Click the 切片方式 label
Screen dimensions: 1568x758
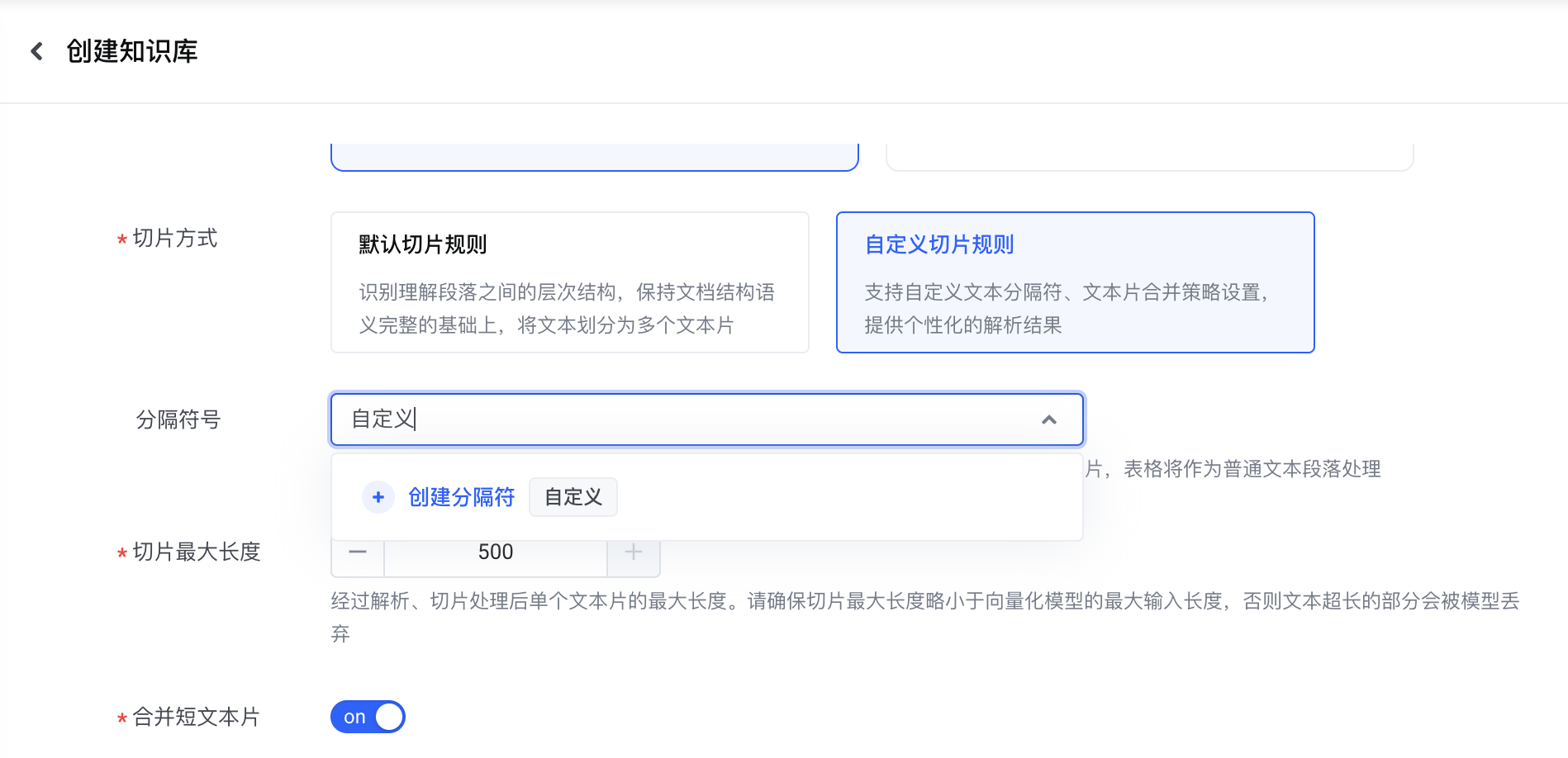(x=175, y=238)
